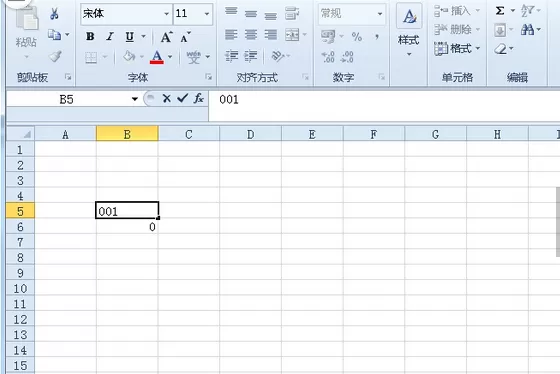Center text horizontally
The width and height of the screenshot is (560, 374).
coord(251,35)
